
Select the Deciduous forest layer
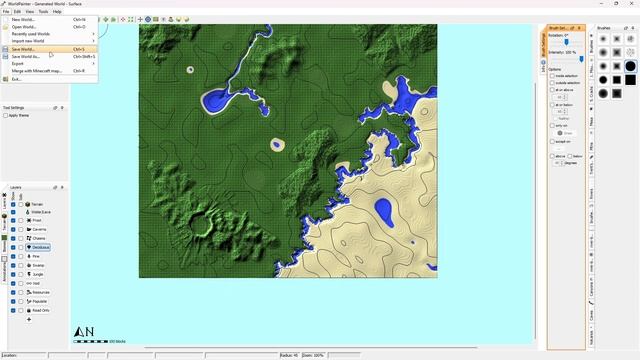click(38, 247)
